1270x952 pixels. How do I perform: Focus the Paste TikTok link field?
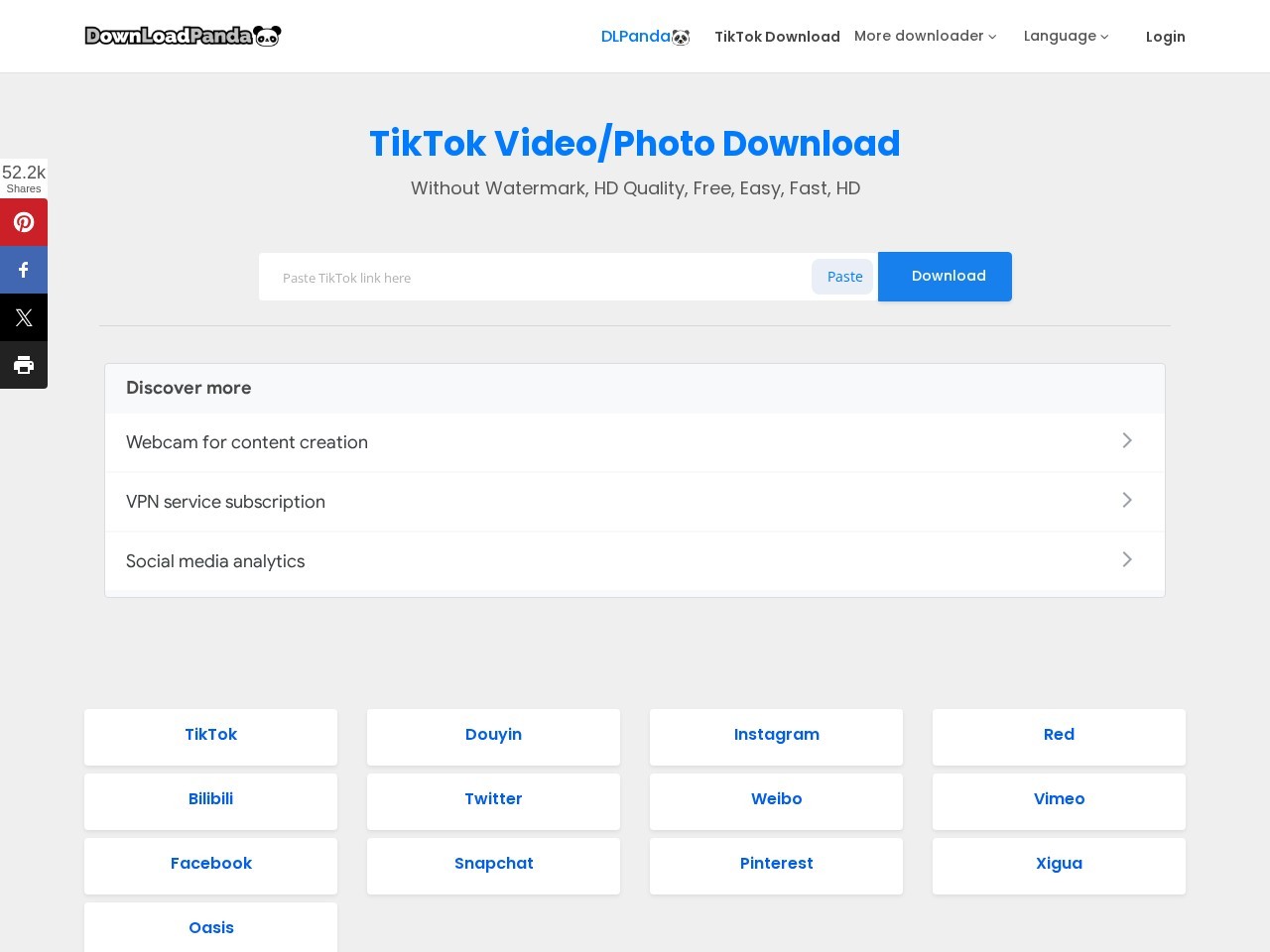pyautogui.click(x=536, y=278)
